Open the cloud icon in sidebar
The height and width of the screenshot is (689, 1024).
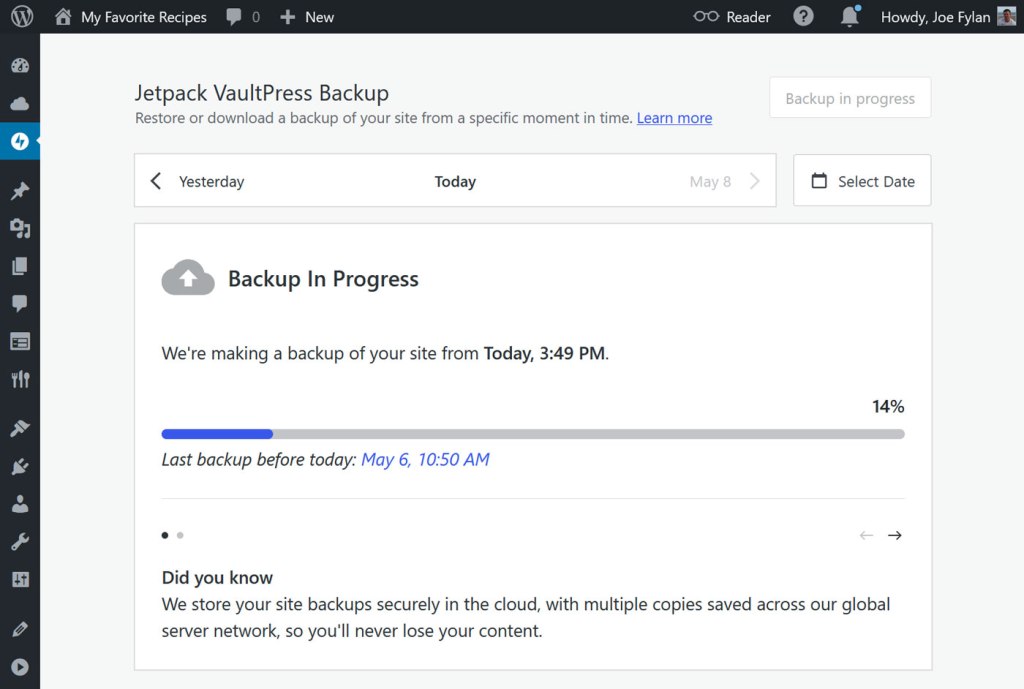[x=20, y=103]
